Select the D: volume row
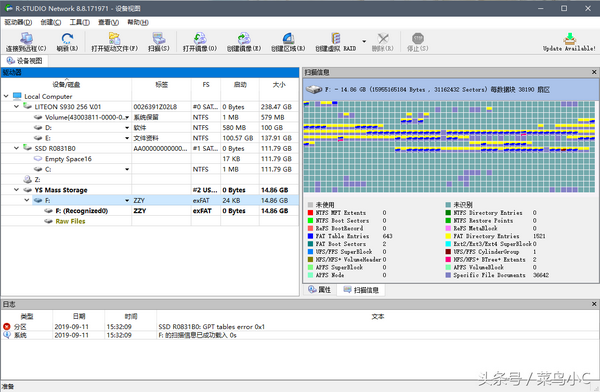This screenshot has width=600, height=392. point(150,127)
